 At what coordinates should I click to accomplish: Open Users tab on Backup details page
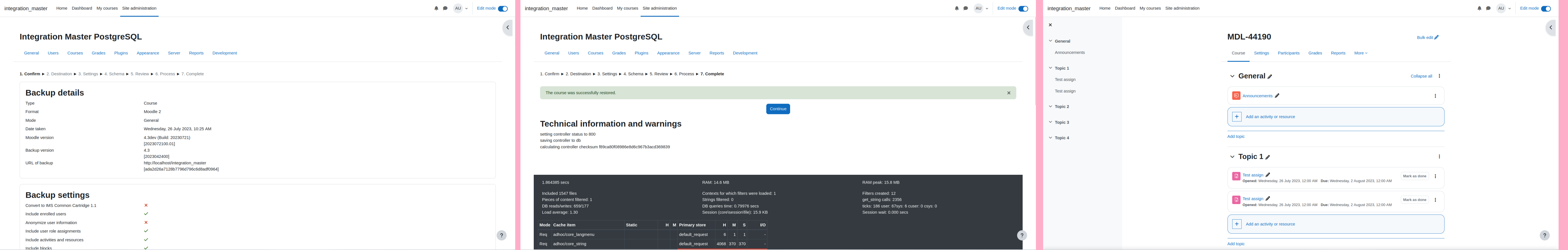[x=53, y=53]
